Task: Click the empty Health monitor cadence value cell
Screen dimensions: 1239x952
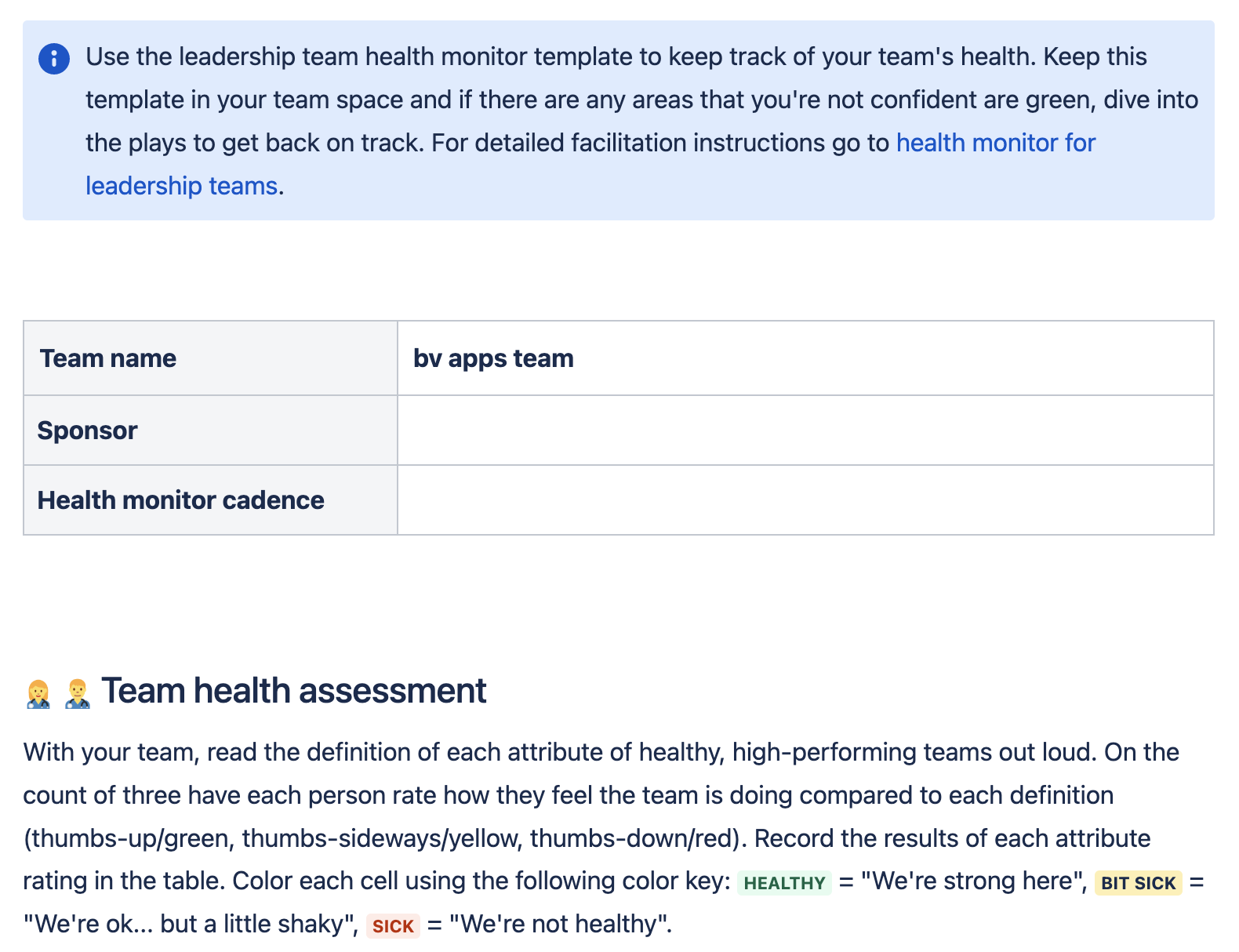Action: click(805, 500)
